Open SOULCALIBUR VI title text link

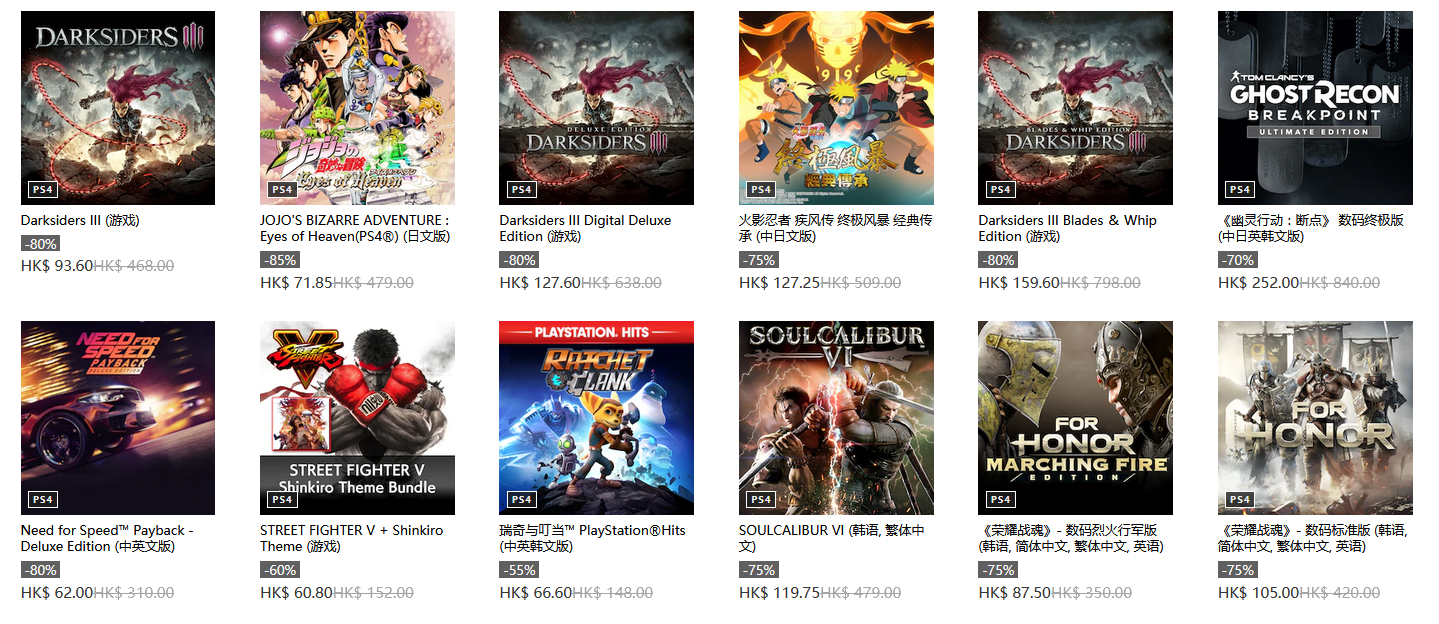pos(831,538)
